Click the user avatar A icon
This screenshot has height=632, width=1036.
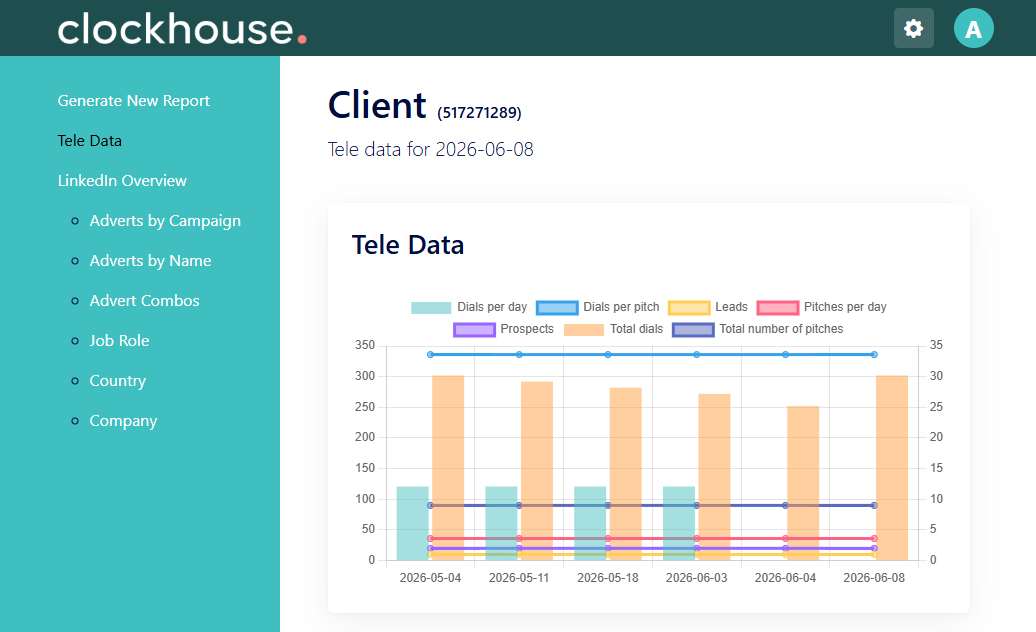click(973, 28)
